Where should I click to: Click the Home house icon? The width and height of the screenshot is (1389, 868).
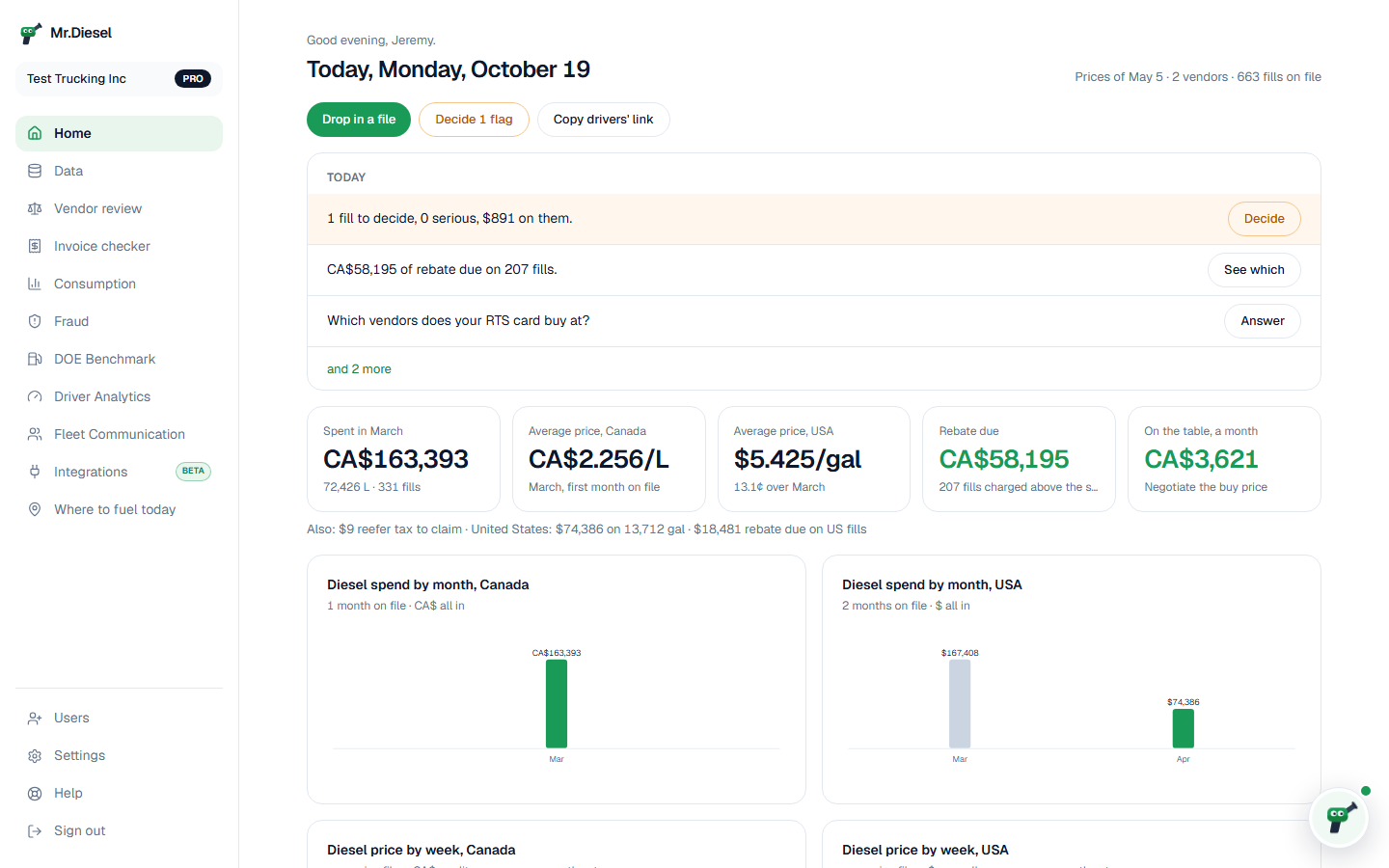click(35, 133)
